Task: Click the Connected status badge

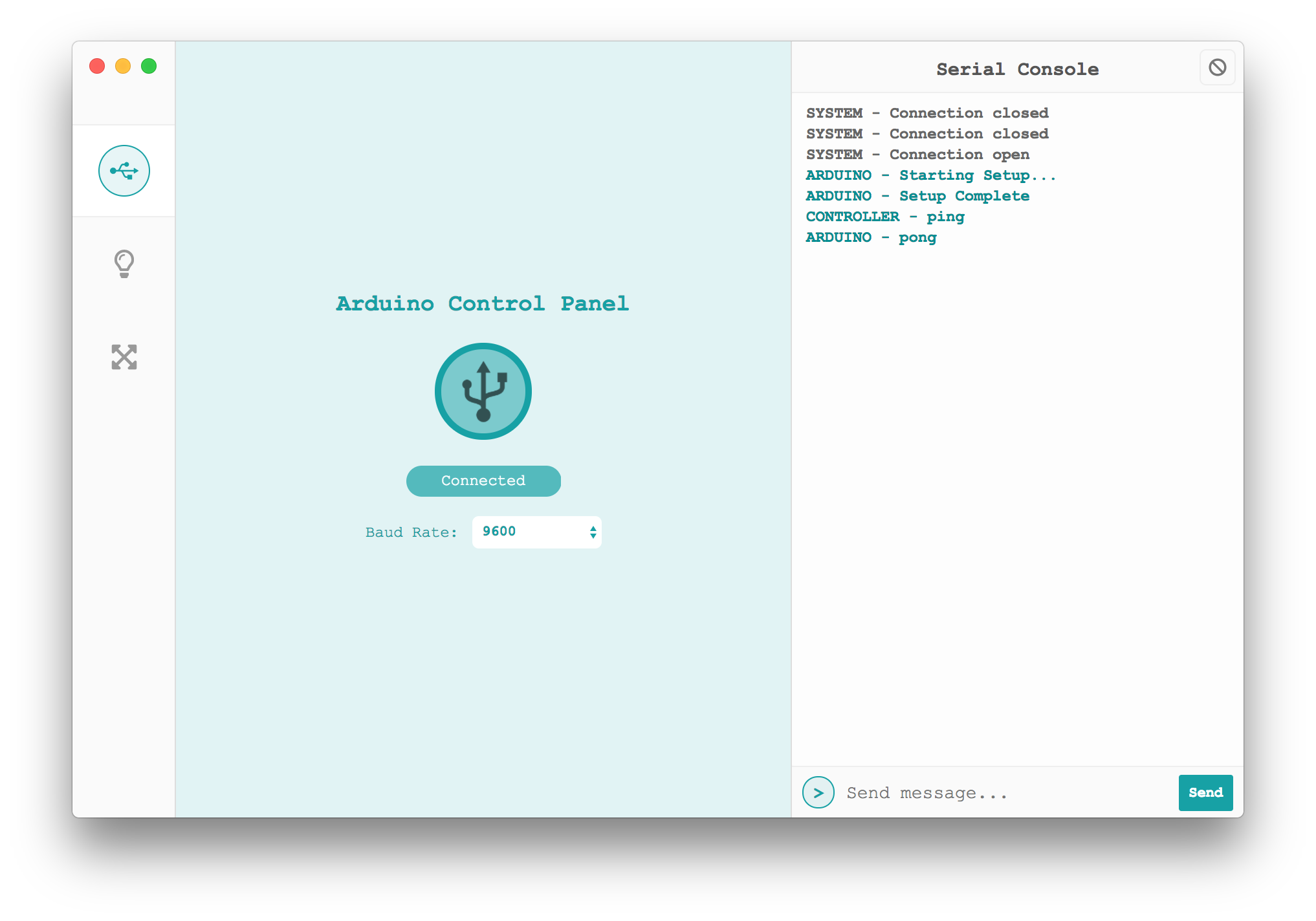Action: [483, 481]
